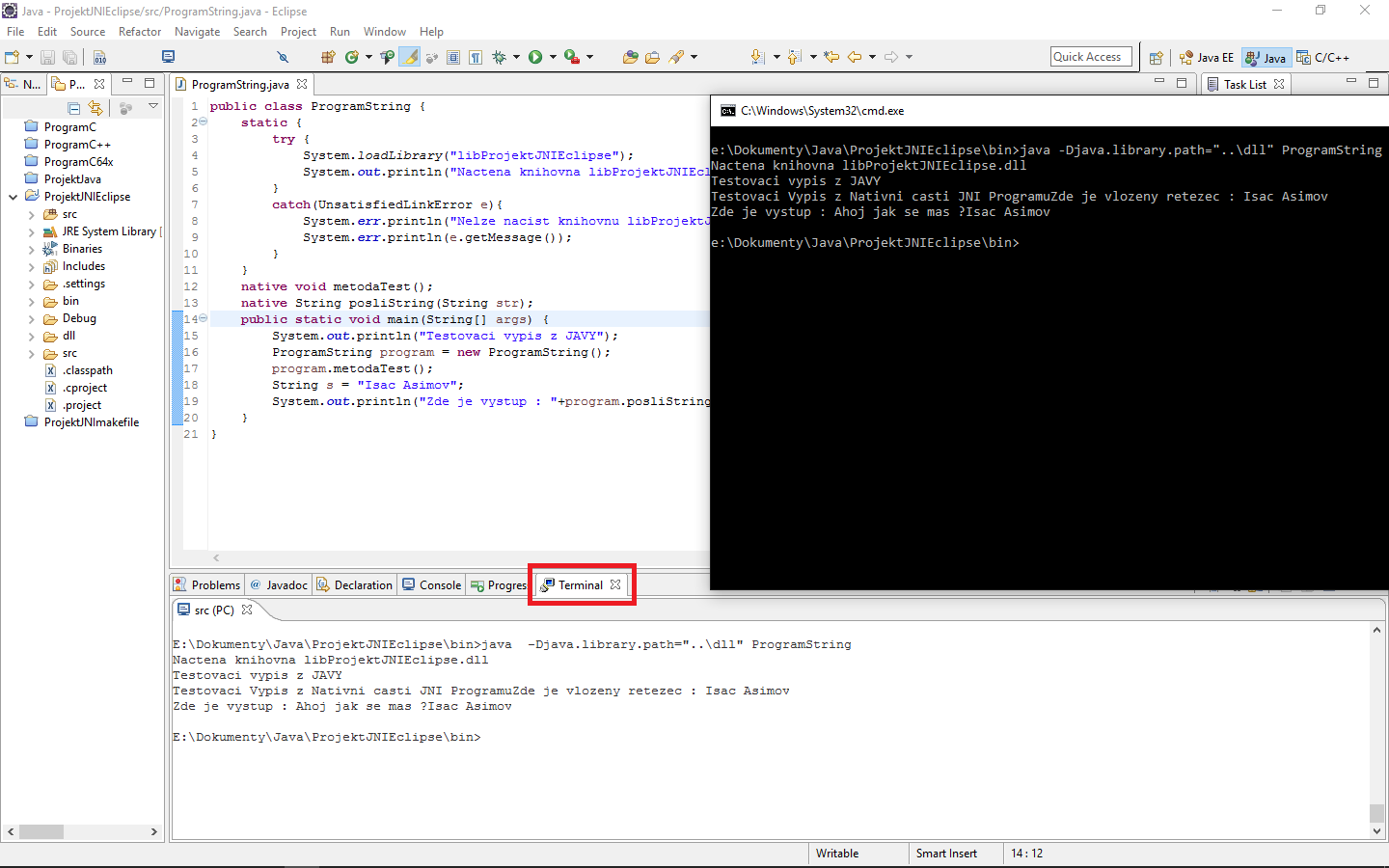Open the Debug tool in the toolbar
Image resolution: width=1389 pixels, height=868 pixels.
[499, 57]
